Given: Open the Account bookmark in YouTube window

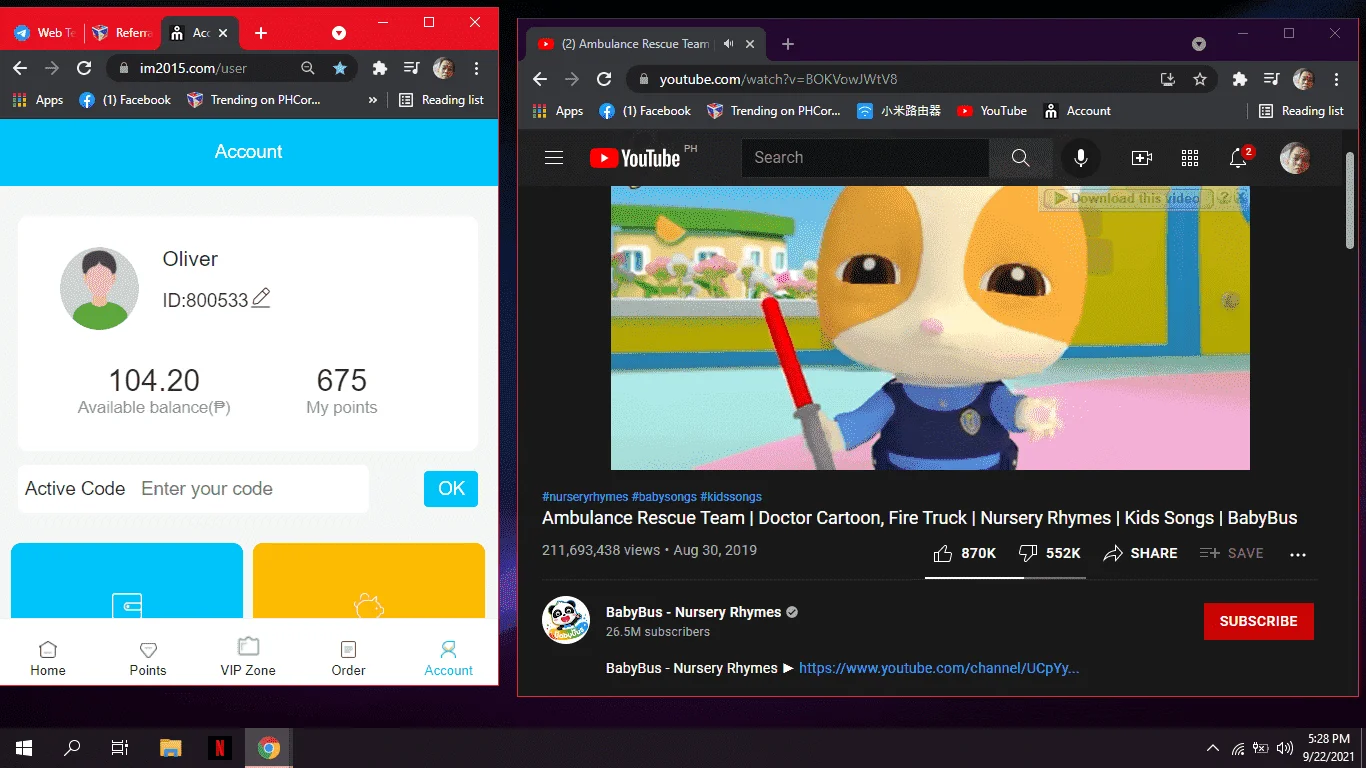Looking at the screenshot, I should 1077,111.
